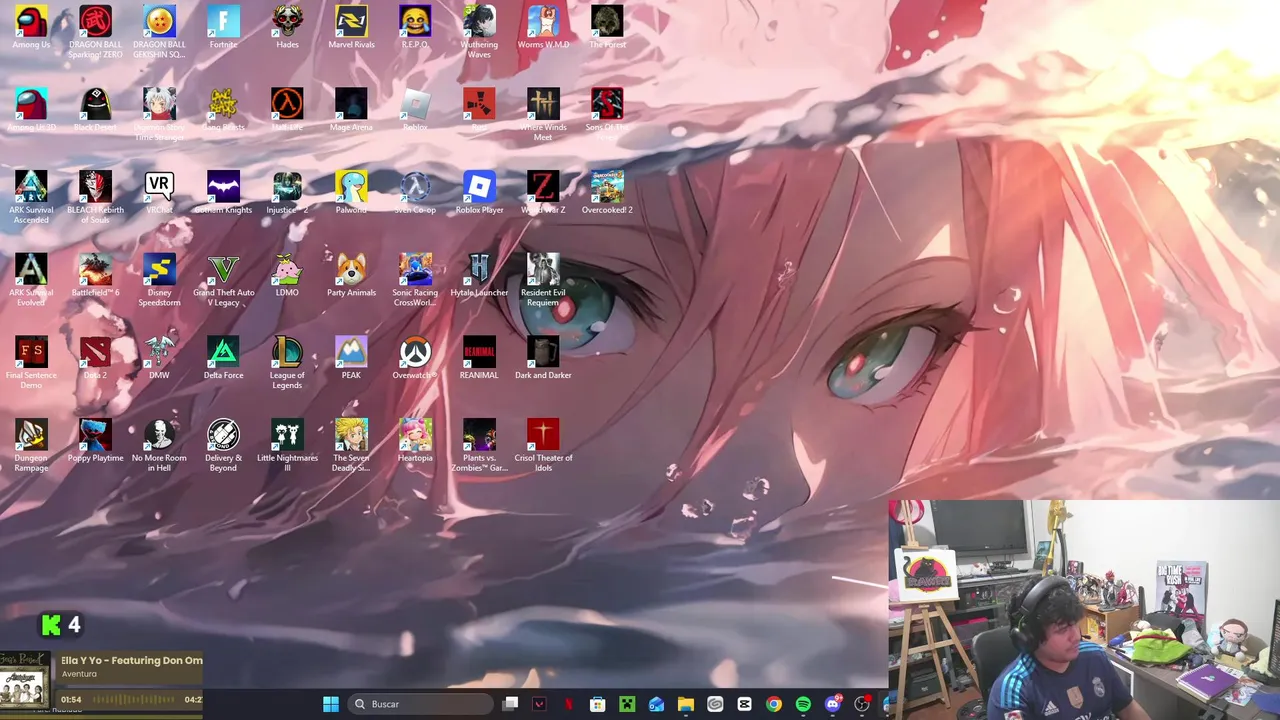Open Discord from the taskbar

click(833, 704)
